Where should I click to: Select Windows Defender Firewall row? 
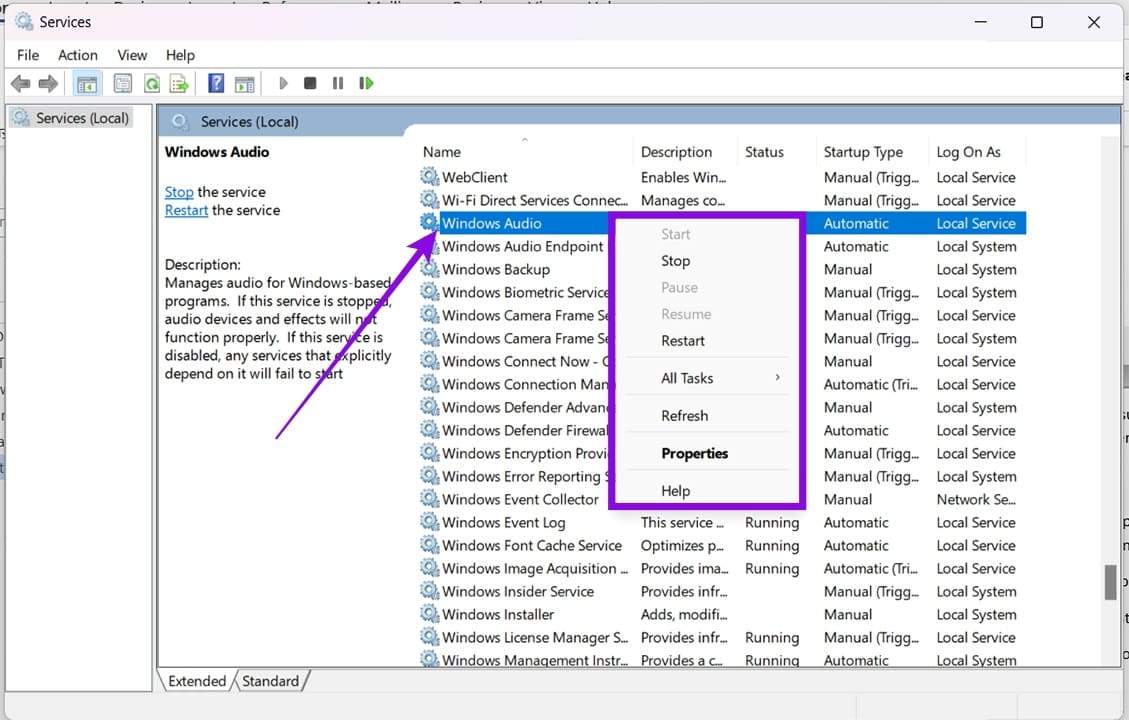(x=723, y=430)
